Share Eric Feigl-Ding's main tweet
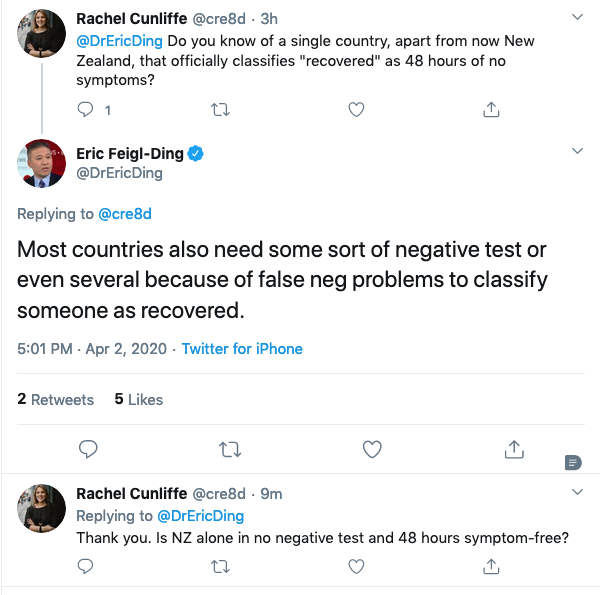Screen dimensions: 600x595 coord(514,449)
